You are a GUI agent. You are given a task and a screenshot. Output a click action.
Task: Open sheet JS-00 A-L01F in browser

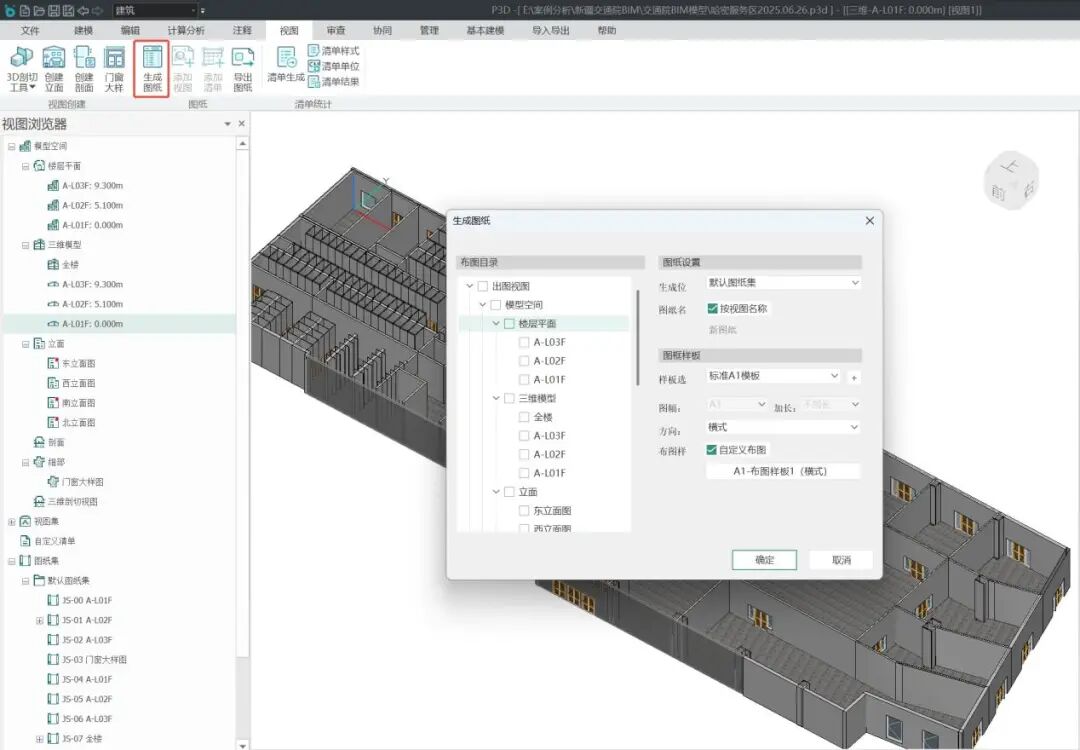[79, 600]
